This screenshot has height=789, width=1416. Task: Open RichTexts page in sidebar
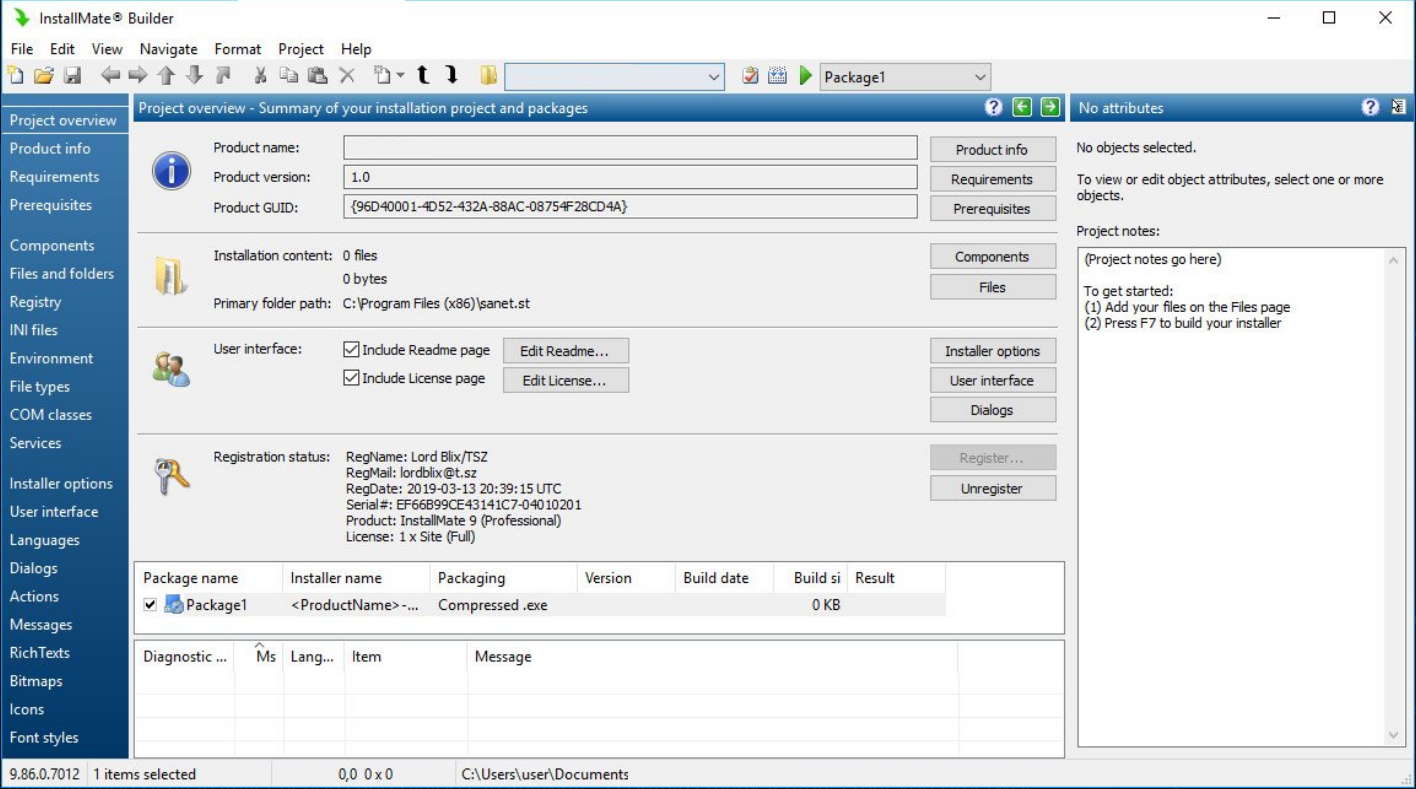coord(40,653)
